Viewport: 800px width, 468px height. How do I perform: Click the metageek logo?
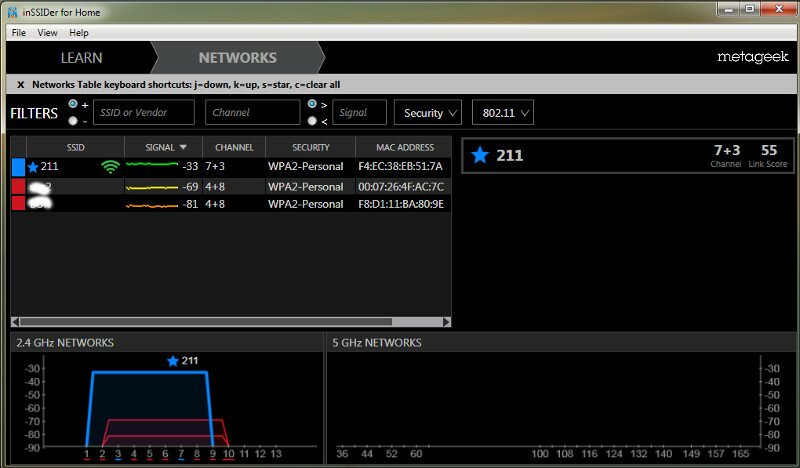pyautogui.click(x=753, y=57)
